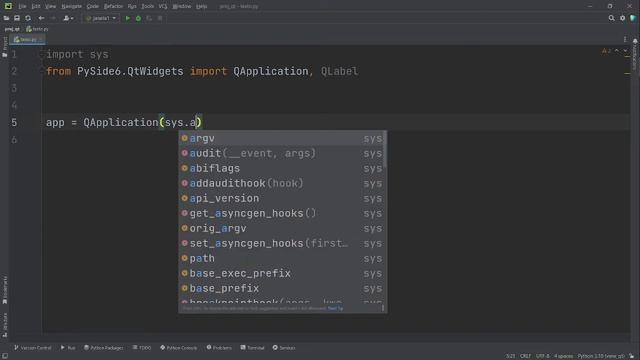Select audit(__event, args) completion suggestion
The image size is (640, 360).
[282, 153]
